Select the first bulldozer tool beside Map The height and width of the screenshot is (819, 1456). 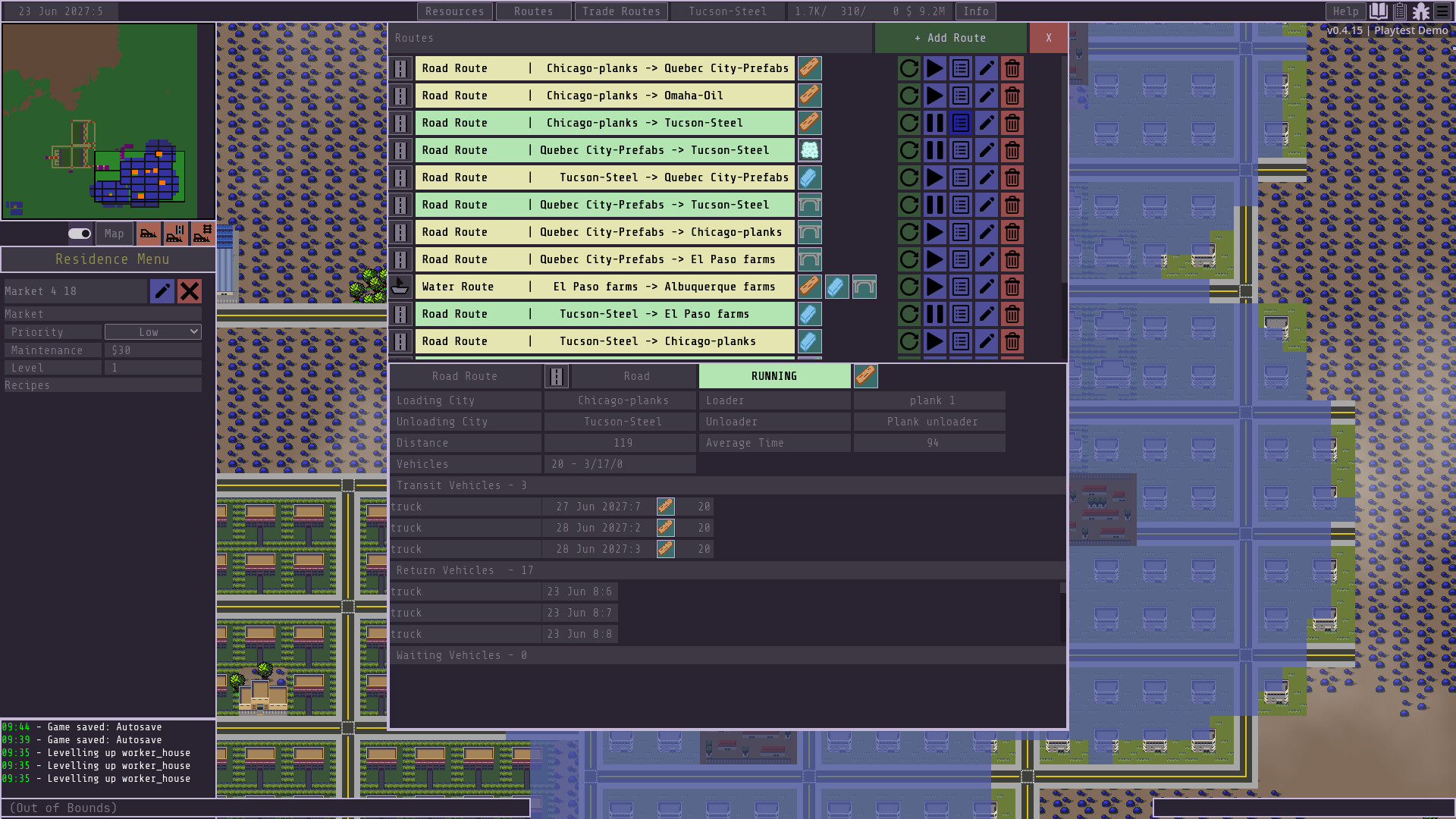pos(149,234)
